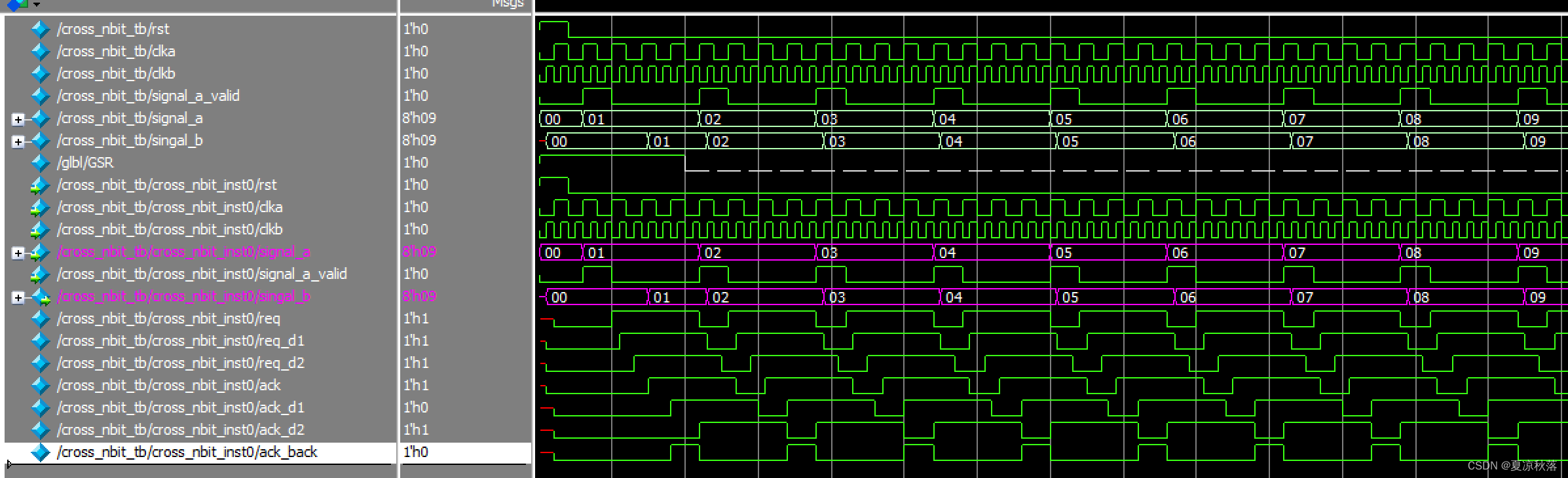Image resolution: width=1568 pixels, height=478 pixels.
Task: Select the /glbl/GSR signal name
Action: 85,162
